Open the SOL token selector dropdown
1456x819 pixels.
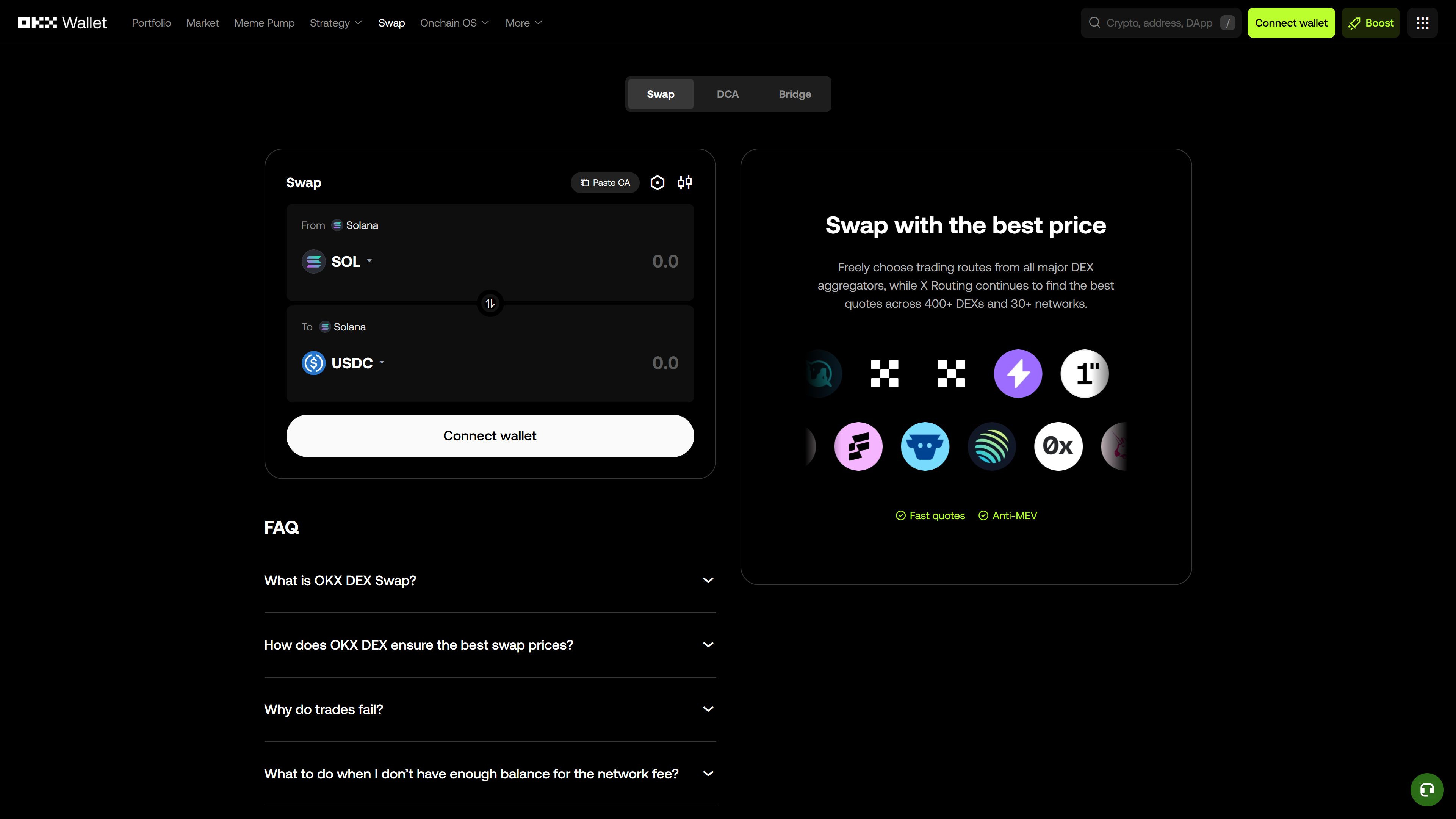click(x=337, y=262)
